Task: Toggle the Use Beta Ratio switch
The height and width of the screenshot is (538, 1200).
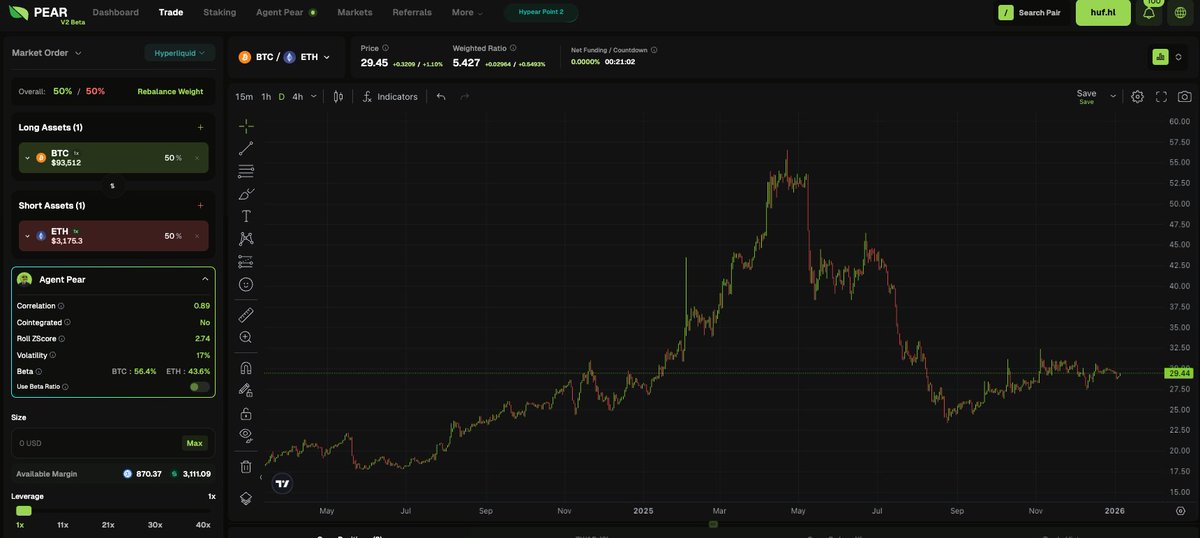Action: pos(200,386)
